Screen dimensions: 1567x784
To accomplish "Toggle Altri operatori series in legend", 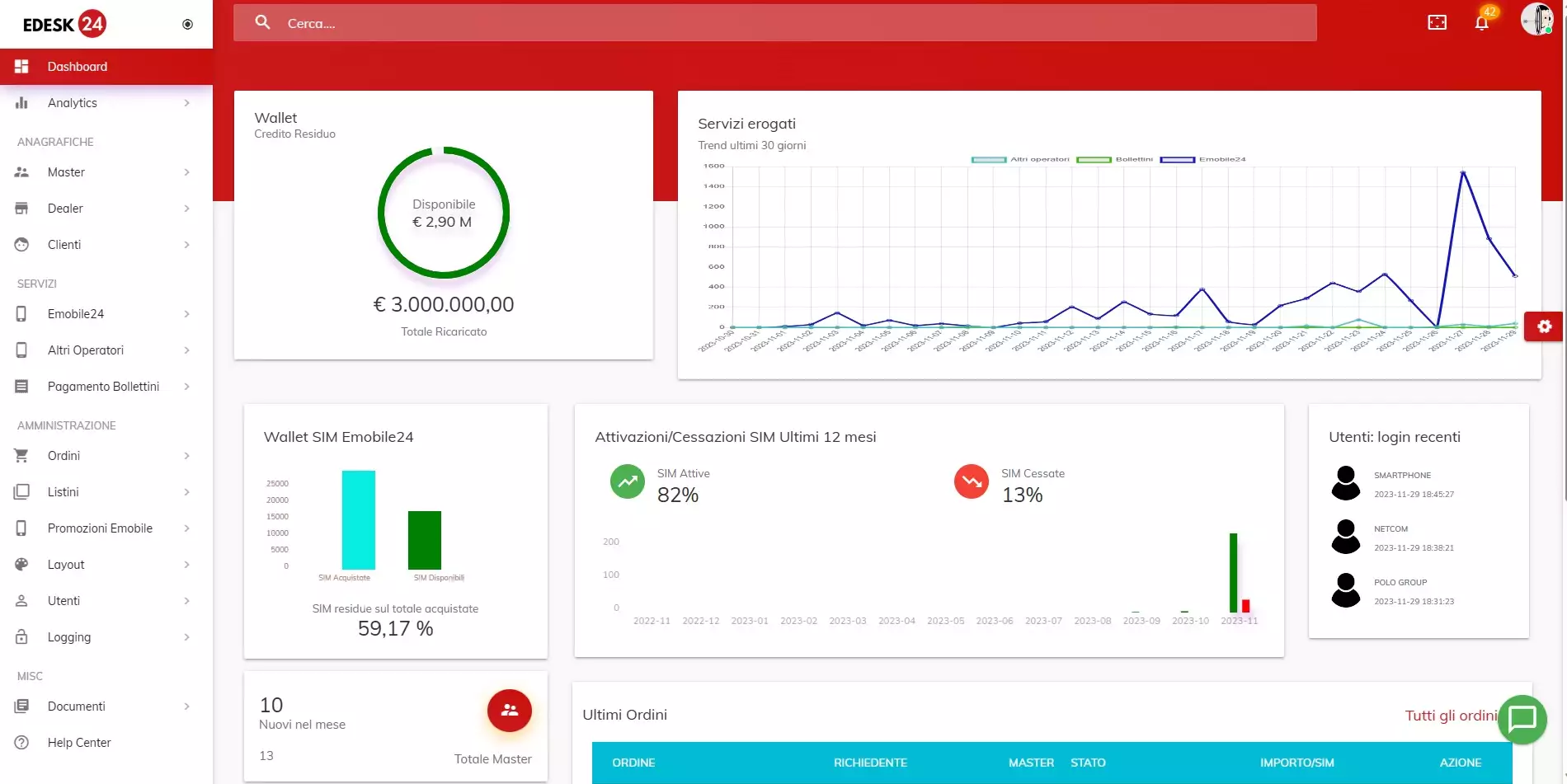I will tap(1021, 159).
